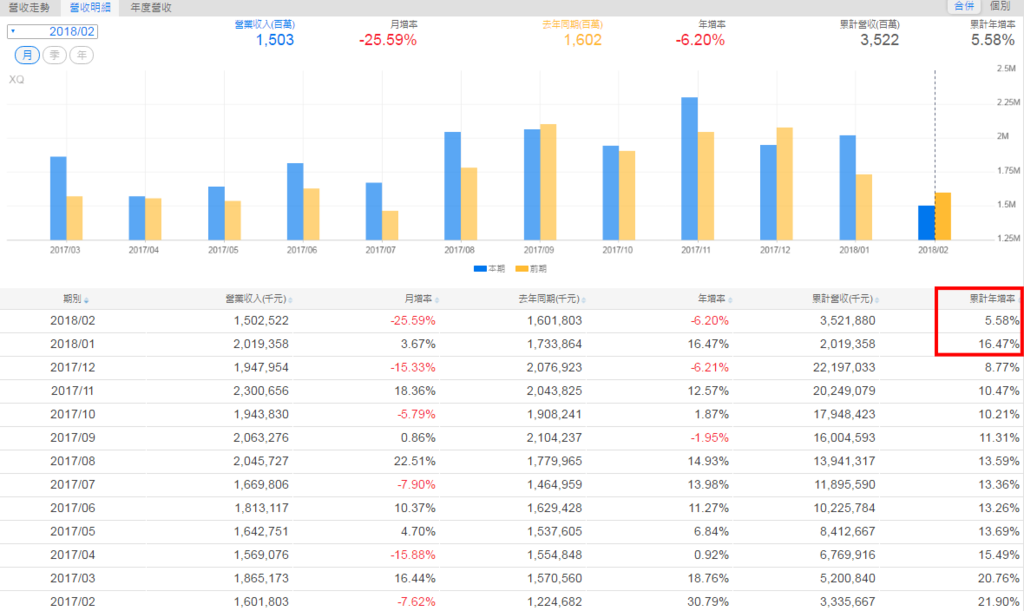
Task: Select the 季 period toggle
Action: point(54,55)
